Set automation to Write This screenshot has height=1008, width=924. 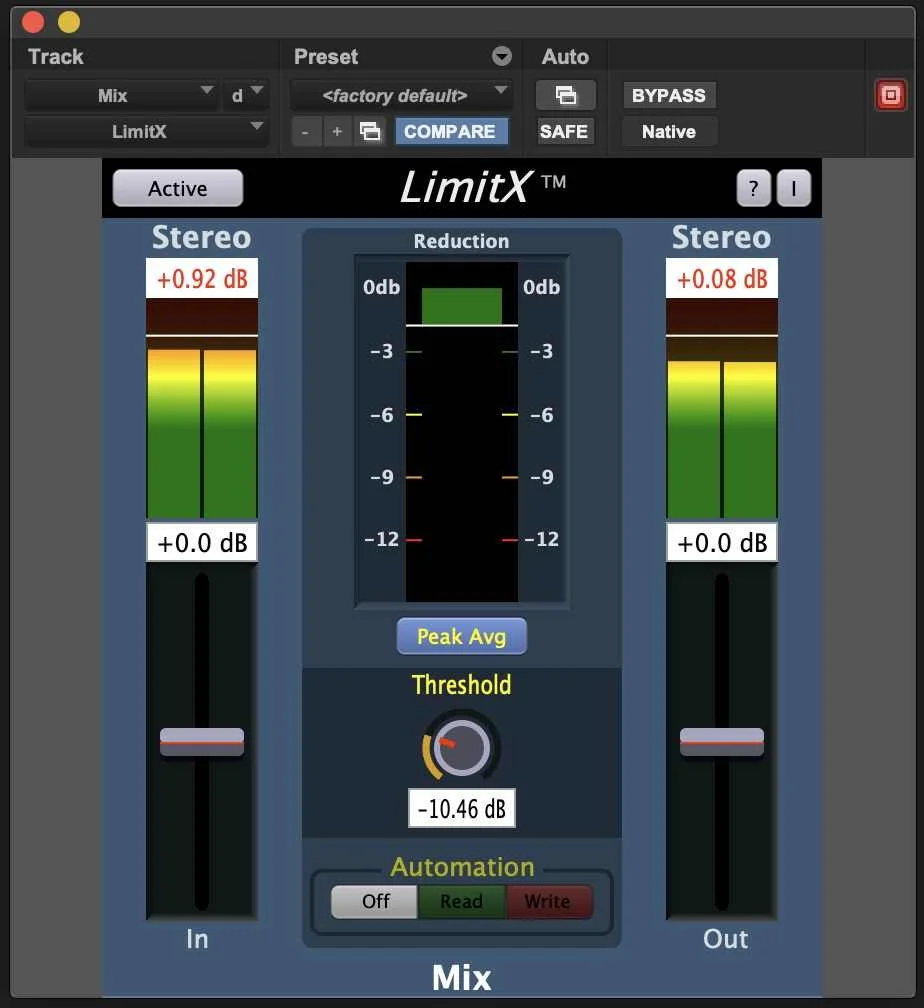(548, 901)
